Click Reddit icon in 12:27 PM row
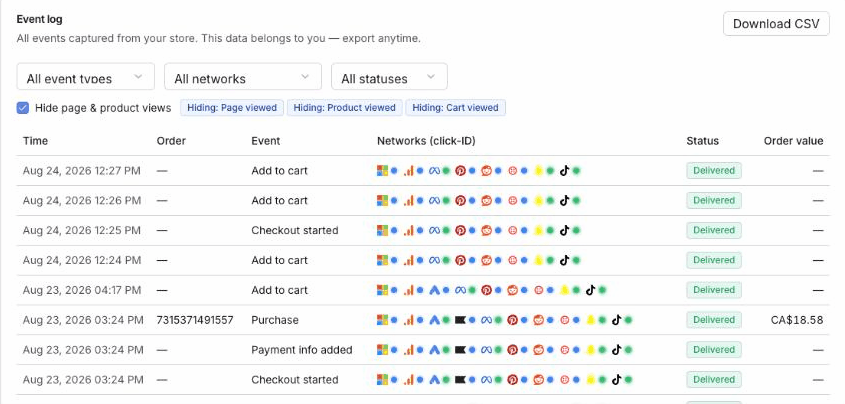The image size is (845, 404). click(x=486, y=171)
